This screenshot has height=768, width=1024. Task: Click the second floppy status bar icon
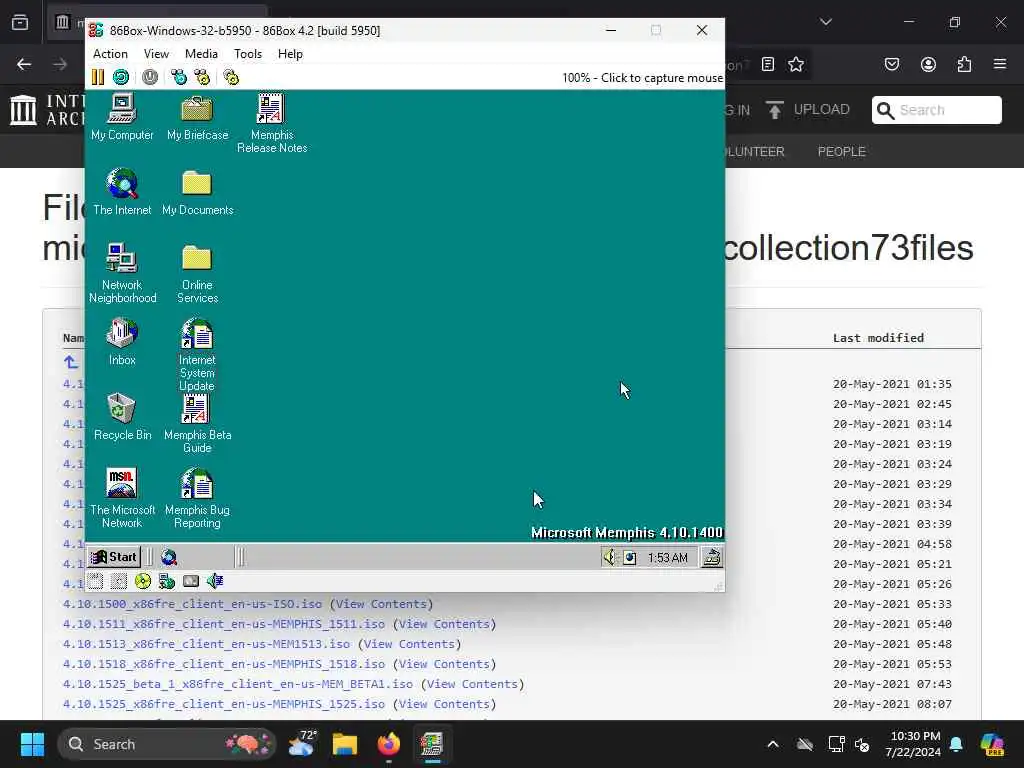click(119, 581)
